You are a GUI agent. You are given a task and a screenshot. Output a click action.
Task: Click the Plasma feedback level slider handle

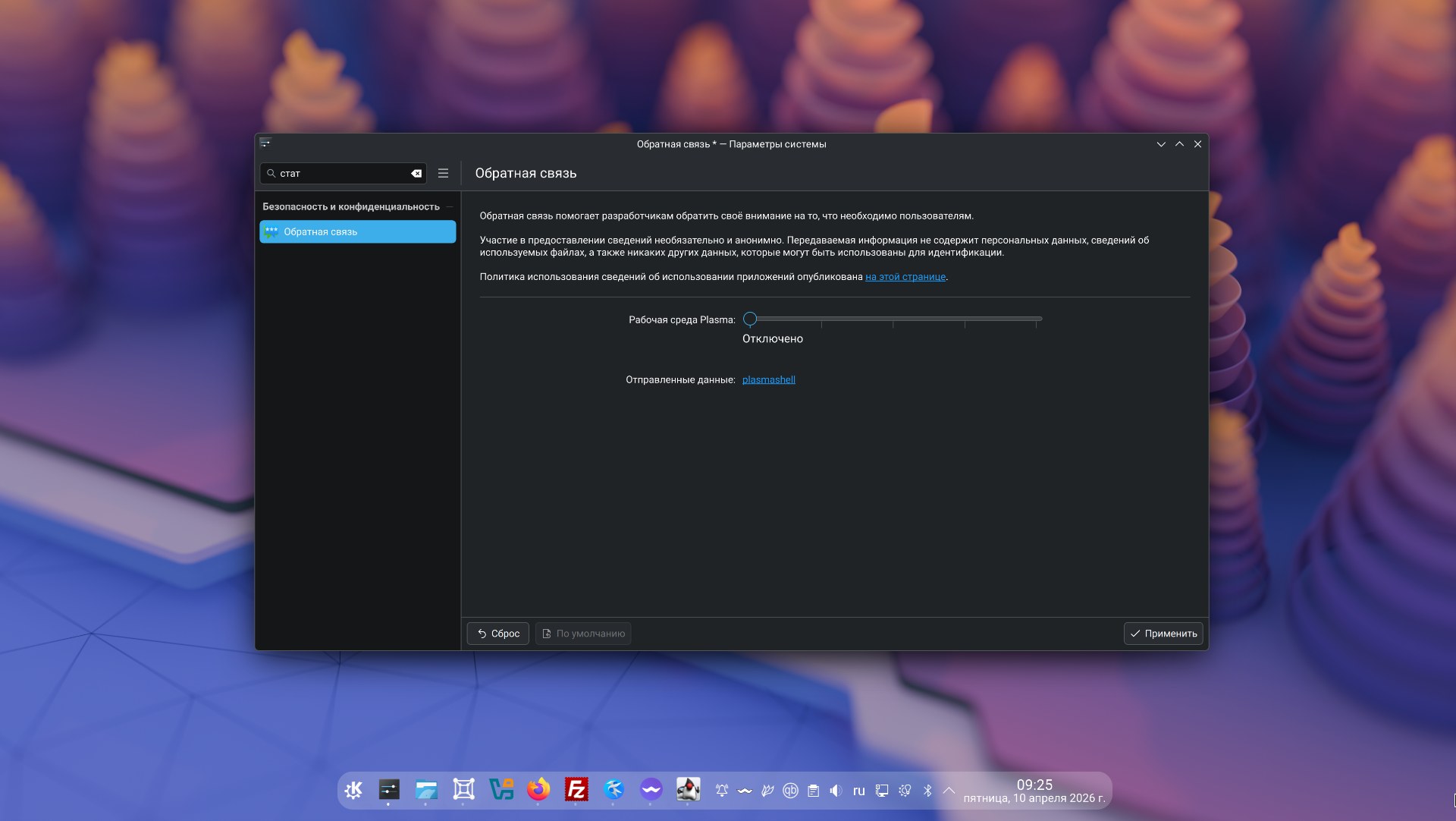pos(750,319)
